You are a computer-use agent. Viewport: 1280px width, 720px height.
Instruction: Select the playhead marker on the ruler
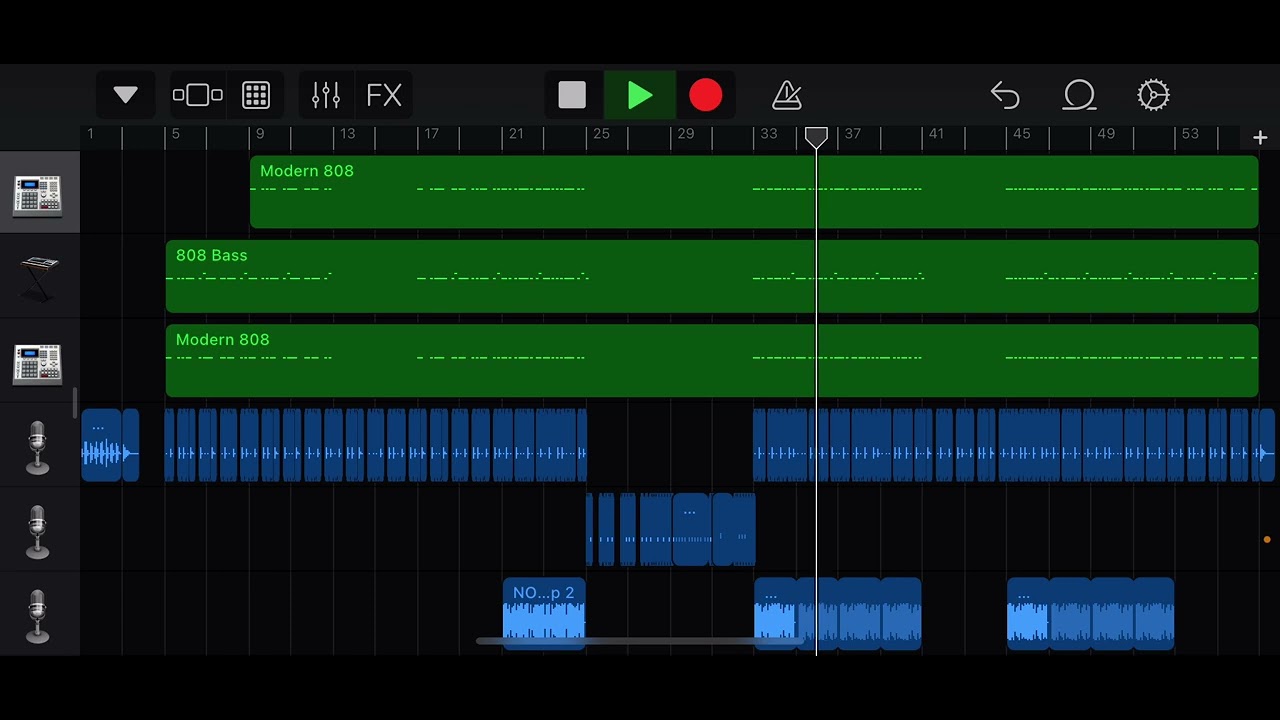click(816, 137)
